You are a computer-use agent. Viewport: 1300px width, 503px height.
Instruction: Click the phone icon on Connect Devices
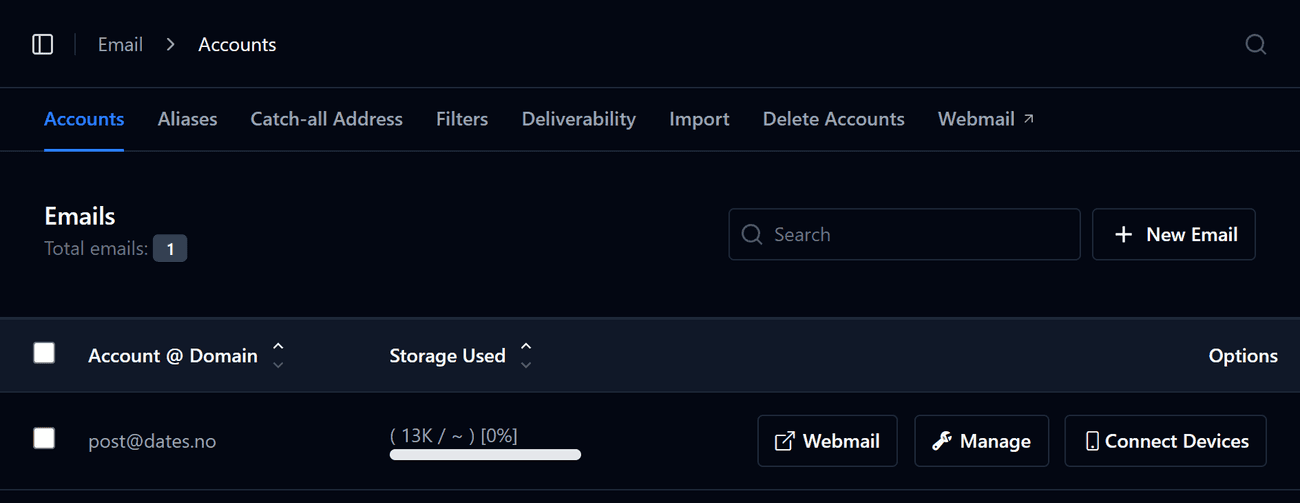(1092, 441)
